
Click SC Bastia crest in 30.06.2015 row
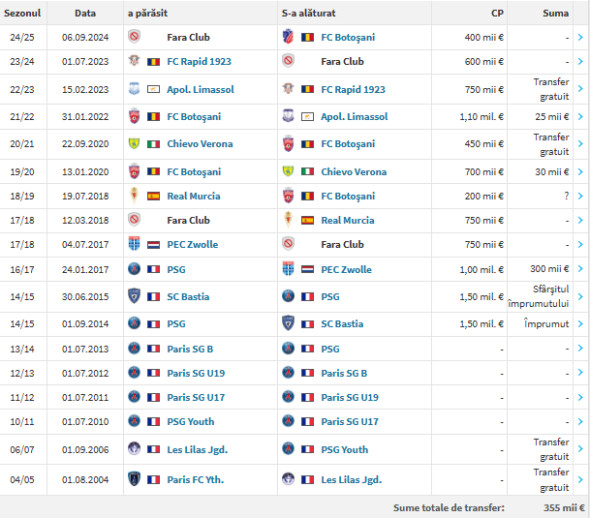click(x=134, y=296)
